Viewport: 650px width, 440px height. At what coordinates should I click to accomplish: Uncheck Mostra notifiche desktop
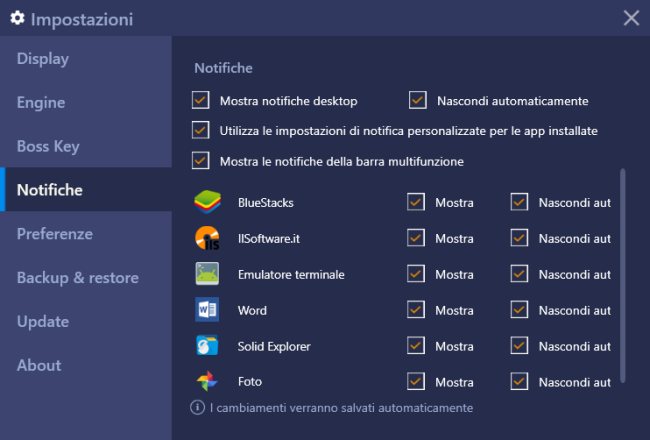coord(201,100)
